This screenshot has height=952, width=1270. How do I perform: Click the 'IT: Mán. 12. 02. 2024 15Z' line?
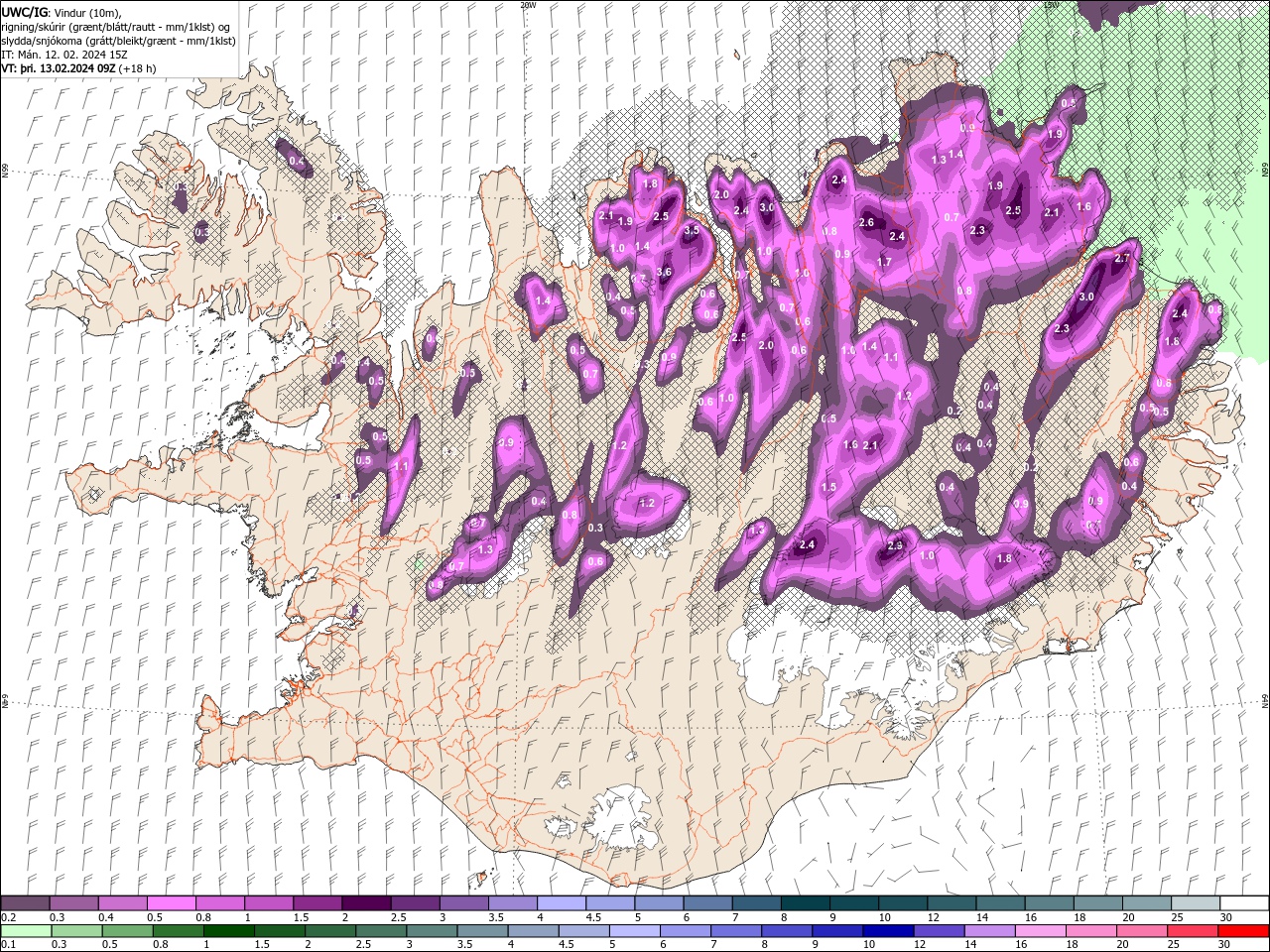[x=65, y=54]
